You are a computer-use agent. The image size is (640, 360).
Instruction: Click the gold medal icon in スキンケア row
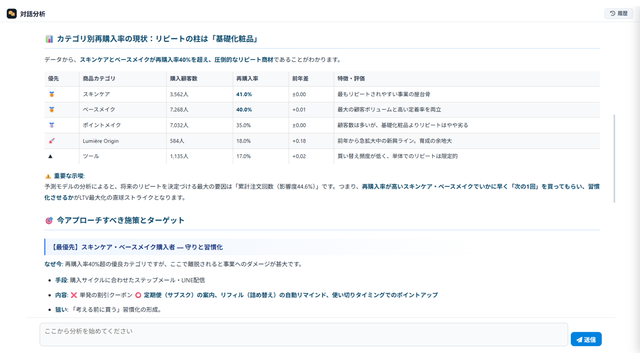tap(51, 94)
